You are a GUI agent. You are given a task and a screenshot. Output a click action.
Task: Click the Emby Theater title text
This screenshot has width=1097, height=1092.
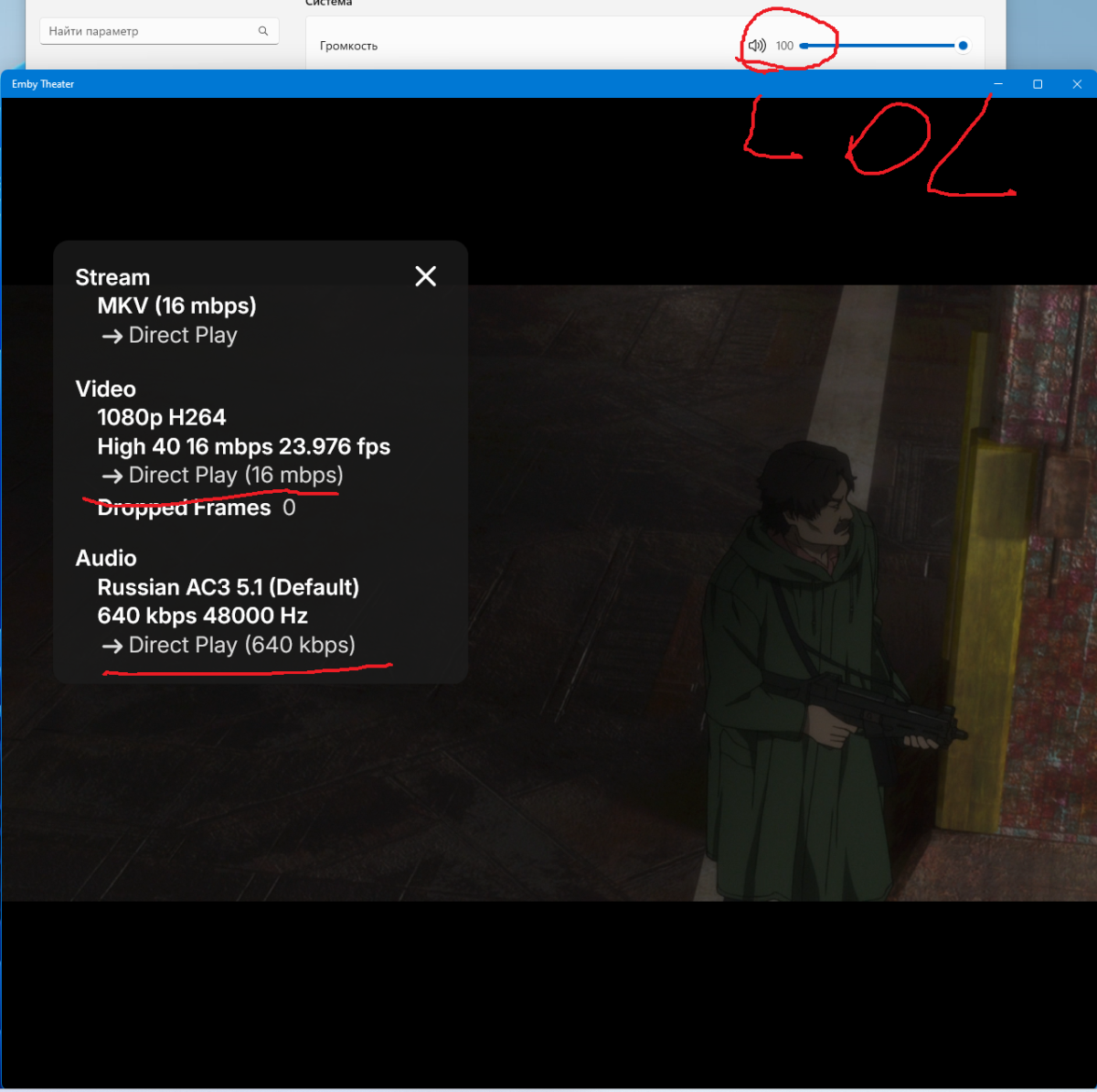tap(43, 84)
